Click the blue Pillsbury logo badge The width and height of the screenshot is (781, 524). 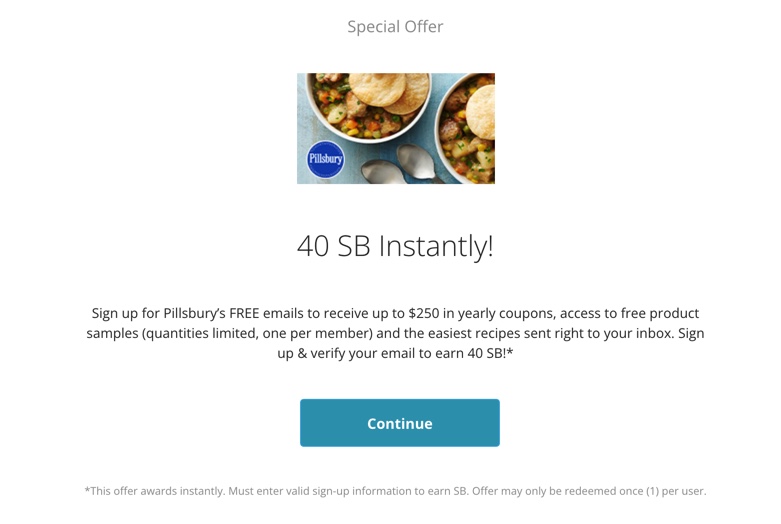[x=325, y=160]
